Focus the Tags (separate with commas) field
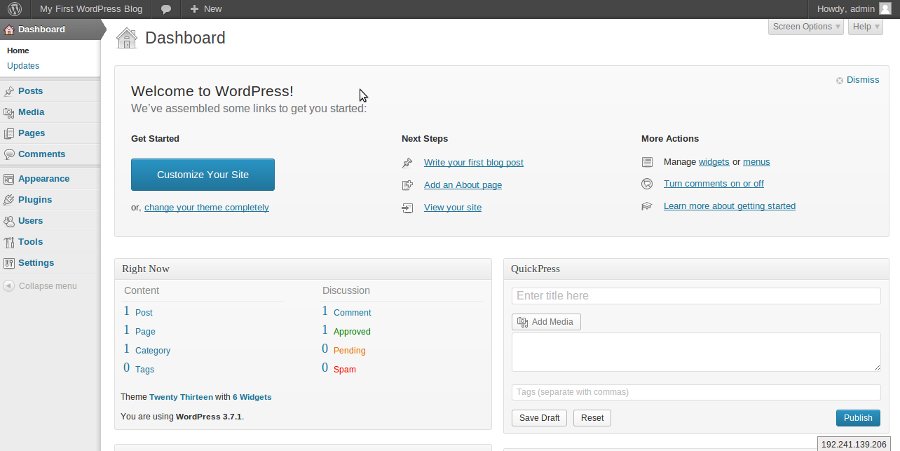Viewport: 900px width, 451px height. tap(696, 392)
